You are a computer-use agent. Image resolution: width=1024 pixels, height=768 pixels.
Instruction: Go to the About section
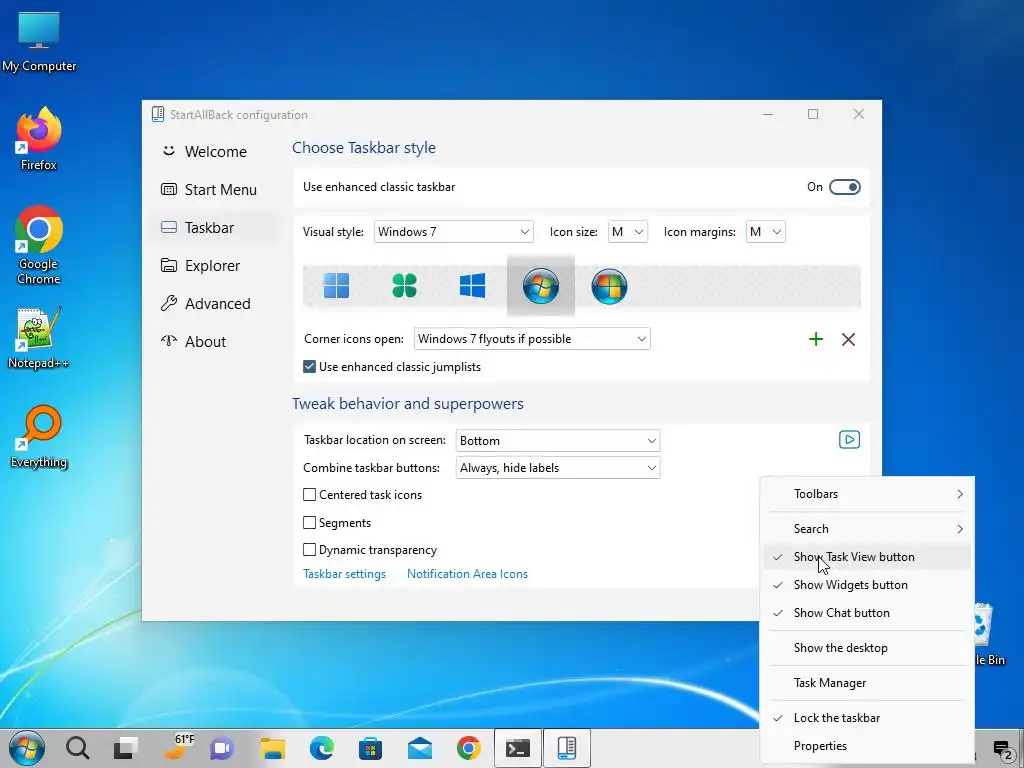coord(215,341)
